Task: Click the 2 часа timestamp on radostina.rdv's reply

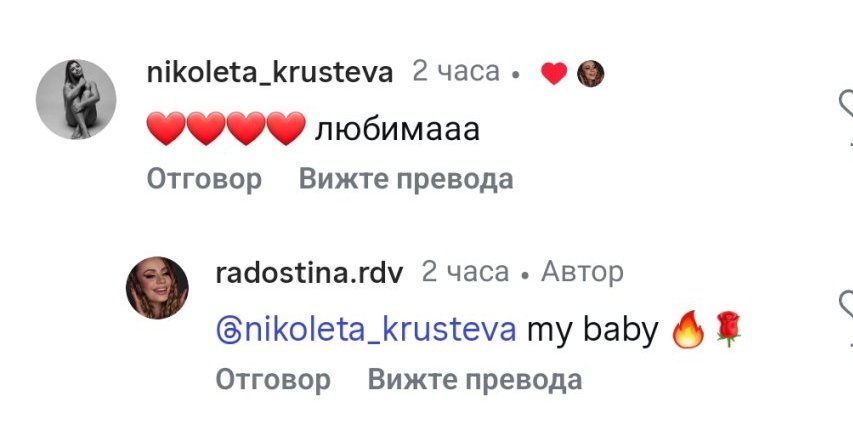Action: pos(465,272)
